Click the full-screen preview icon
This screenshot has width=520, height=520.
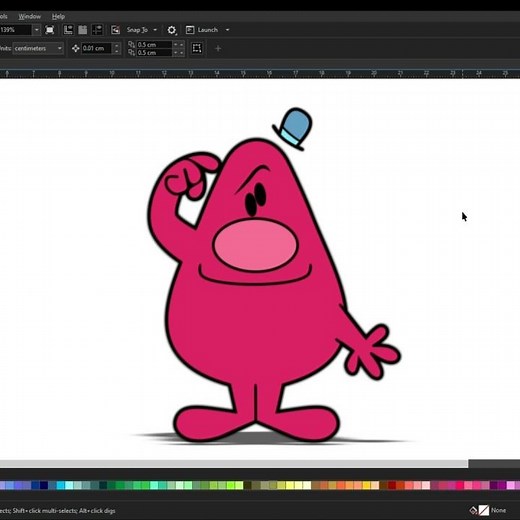click(50, 30)
